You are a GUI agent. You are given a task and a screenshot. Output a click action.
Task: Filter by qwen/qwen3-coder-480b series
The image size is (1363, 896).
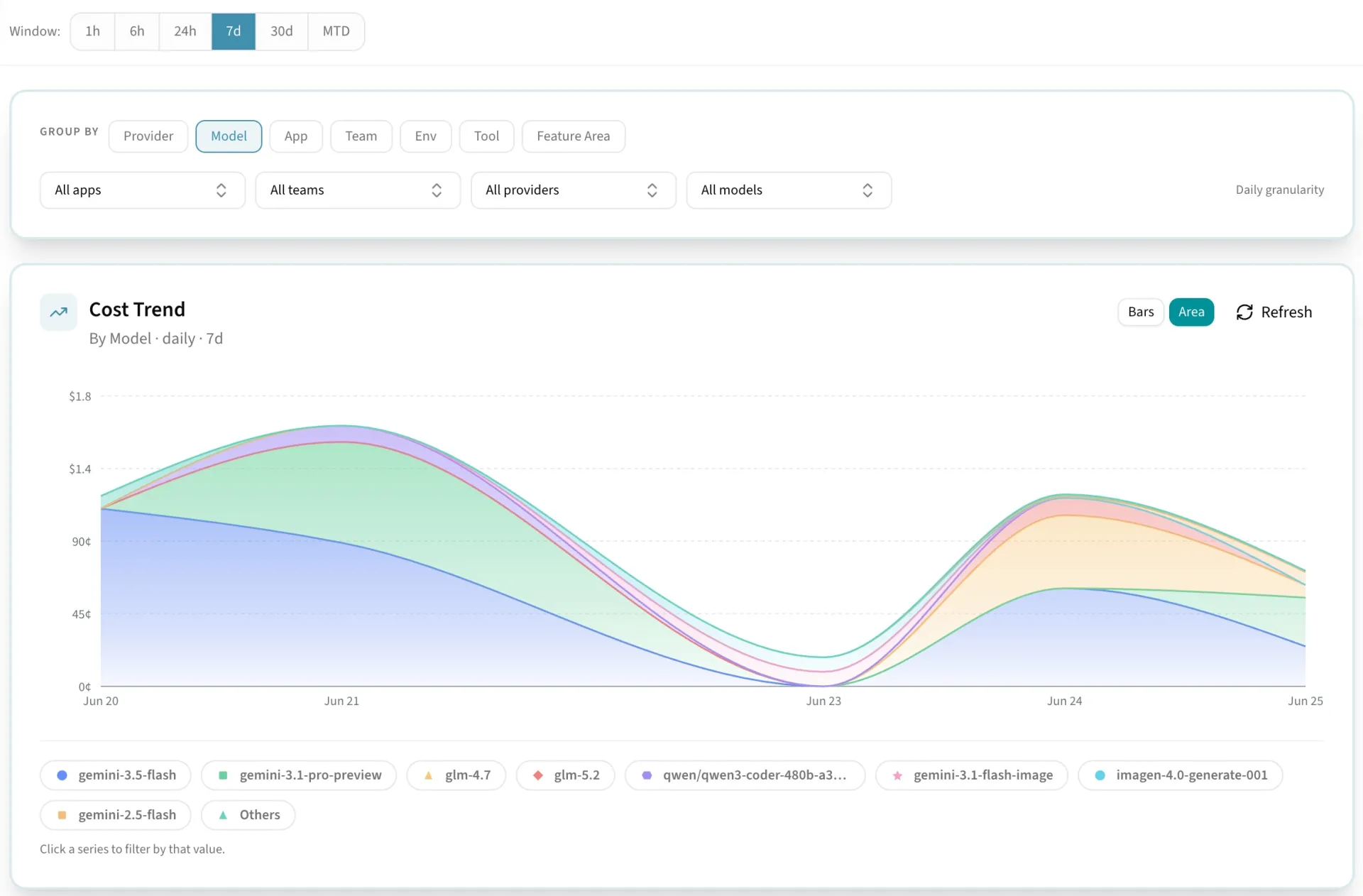pyautogui.click(x=745, y=775)
